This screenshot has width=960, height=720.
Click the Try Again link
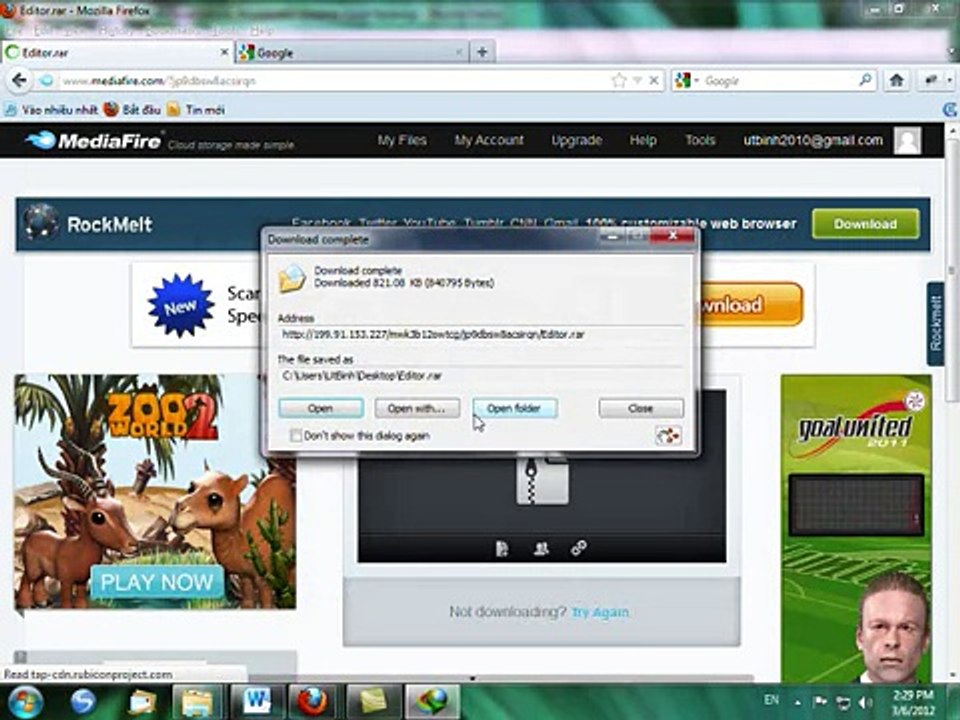(600, 612)
